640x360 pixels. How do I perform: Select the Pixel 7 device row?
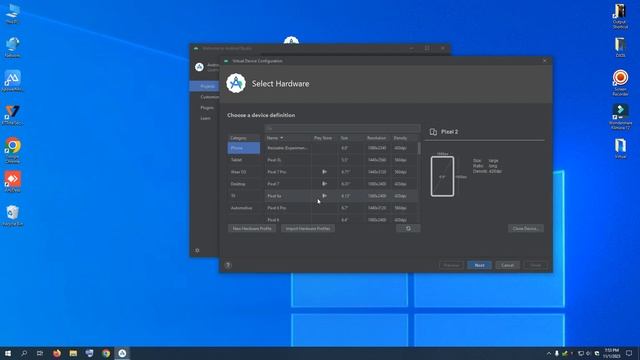point(341,184)
